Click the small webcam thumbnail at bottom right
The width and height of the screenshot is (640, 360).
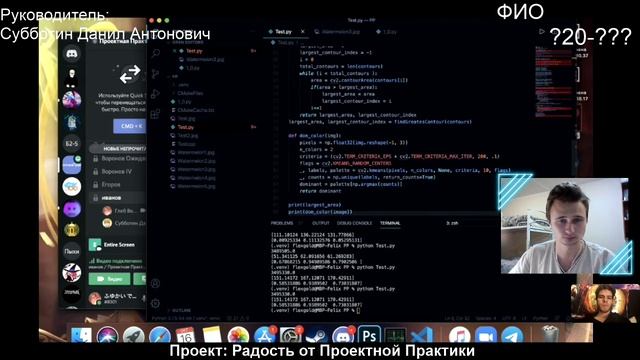[605, 302]
